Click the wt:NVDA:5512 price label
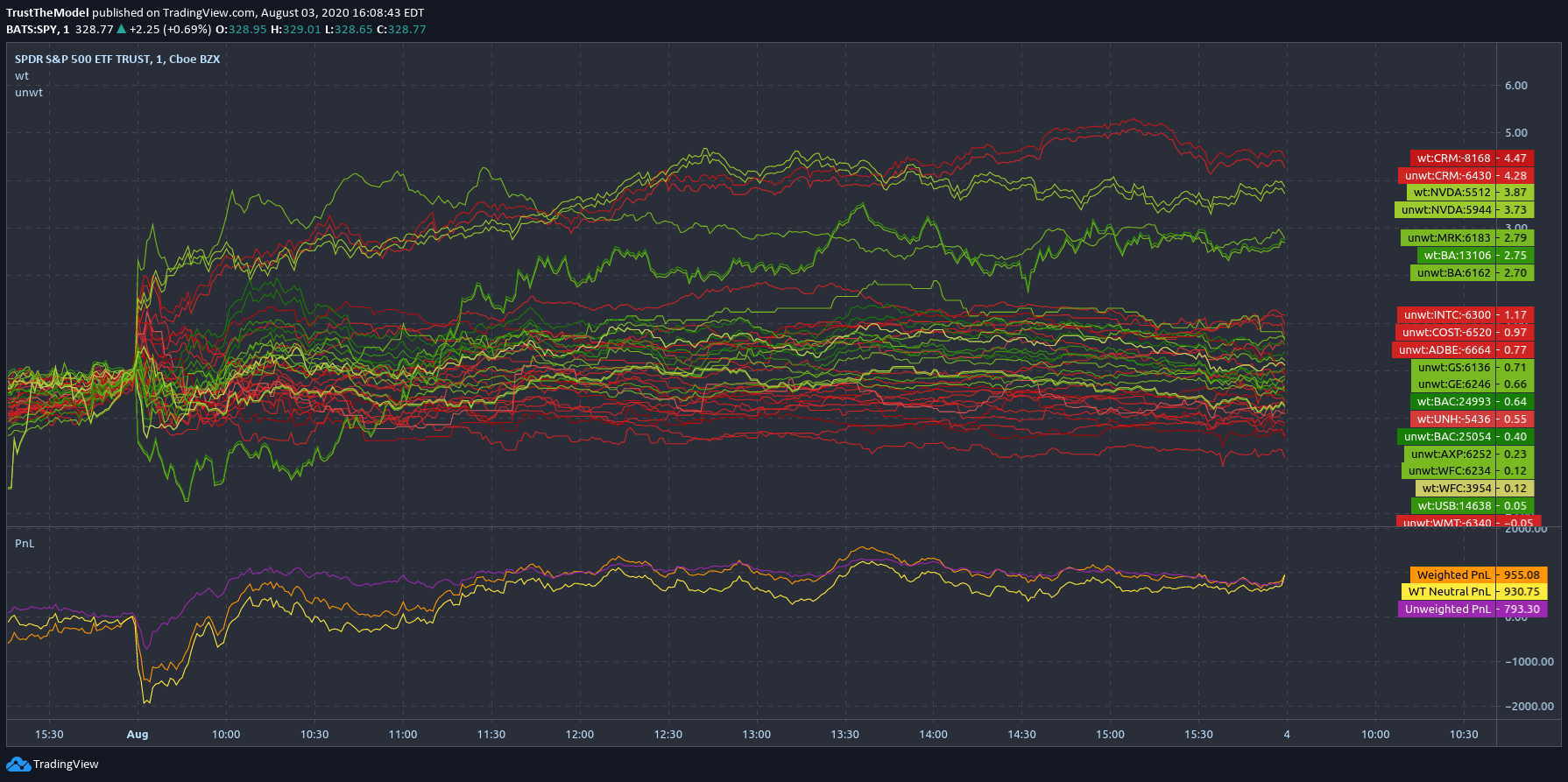Viewport: 1568px width, 782px height. [1470, 193]
